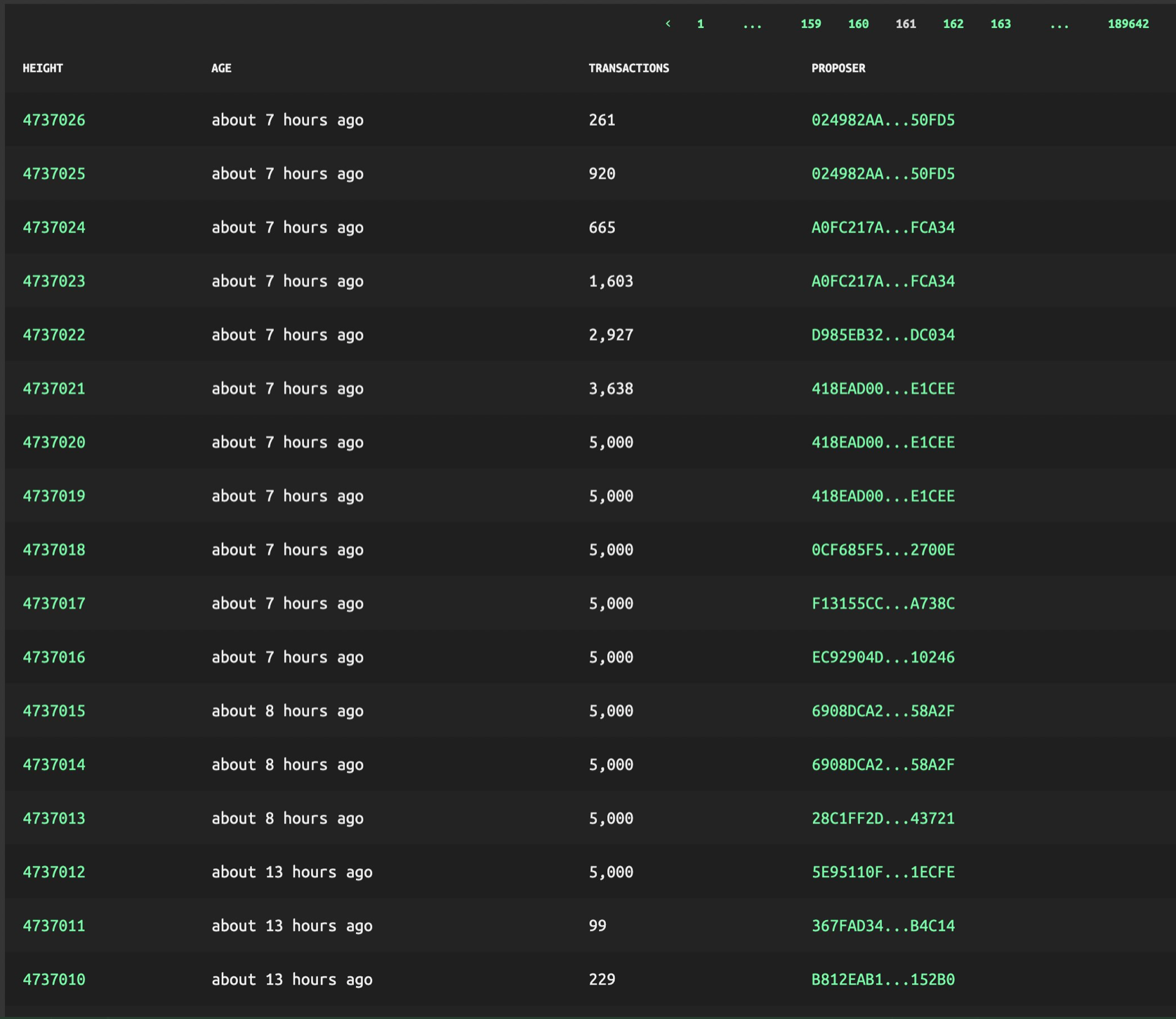Select transaction count 261
This screenshot has height=1019, width=1176.
pyautogui.click(x=602, y=120)
